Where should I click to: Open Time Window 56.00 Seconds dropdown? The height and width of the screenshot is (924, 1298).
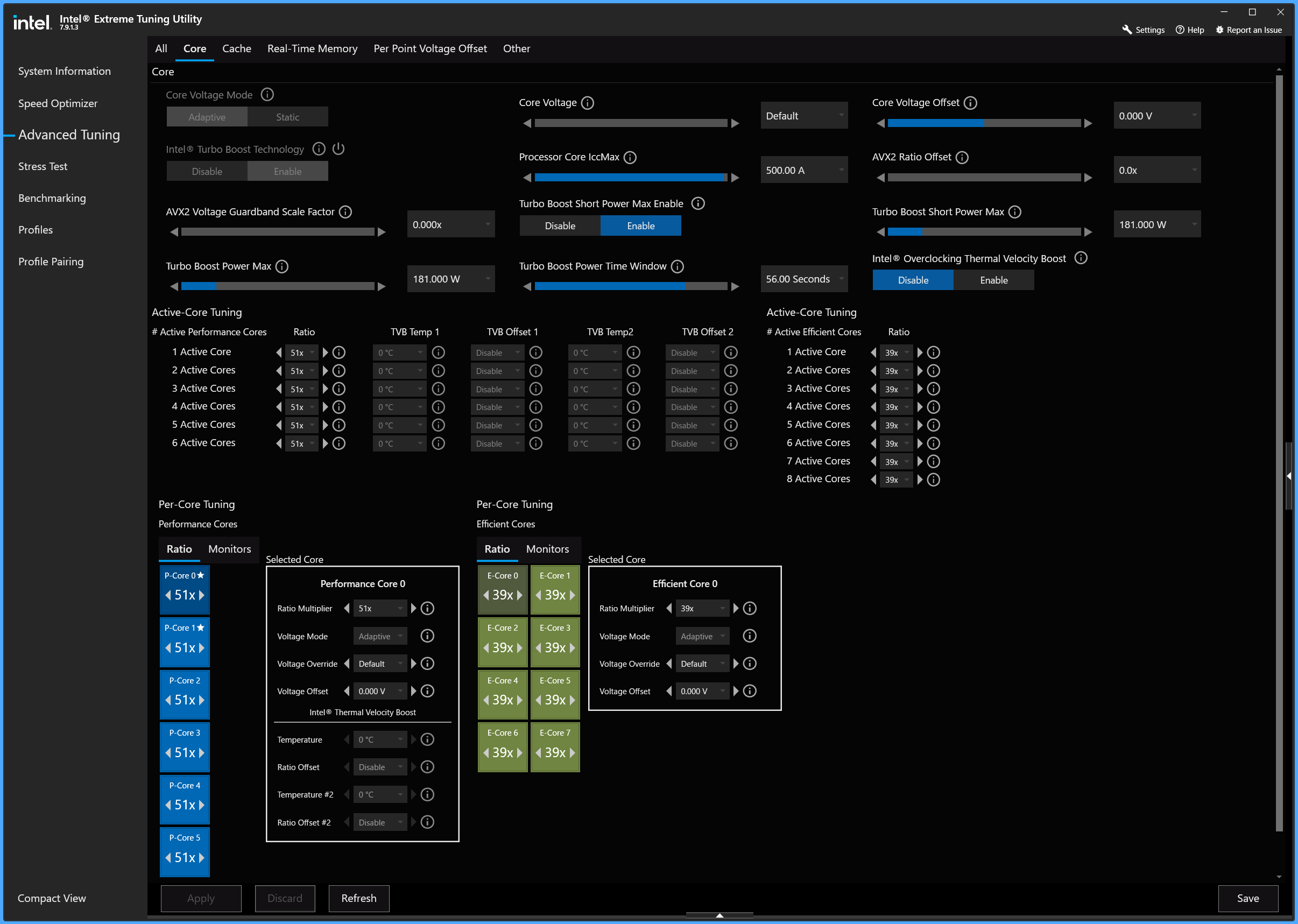pos(805,279)
